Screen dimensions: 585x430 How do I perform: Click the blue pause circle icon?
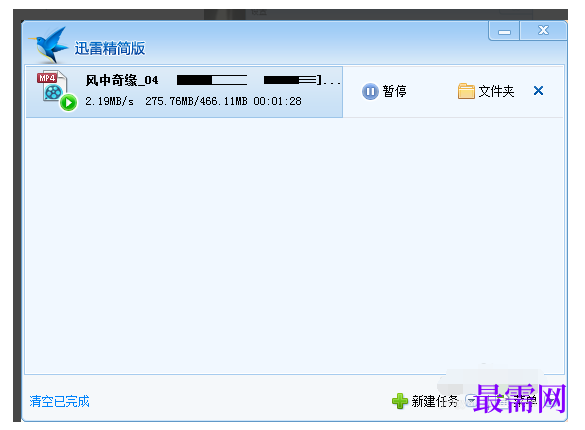(x=370, y=91)
